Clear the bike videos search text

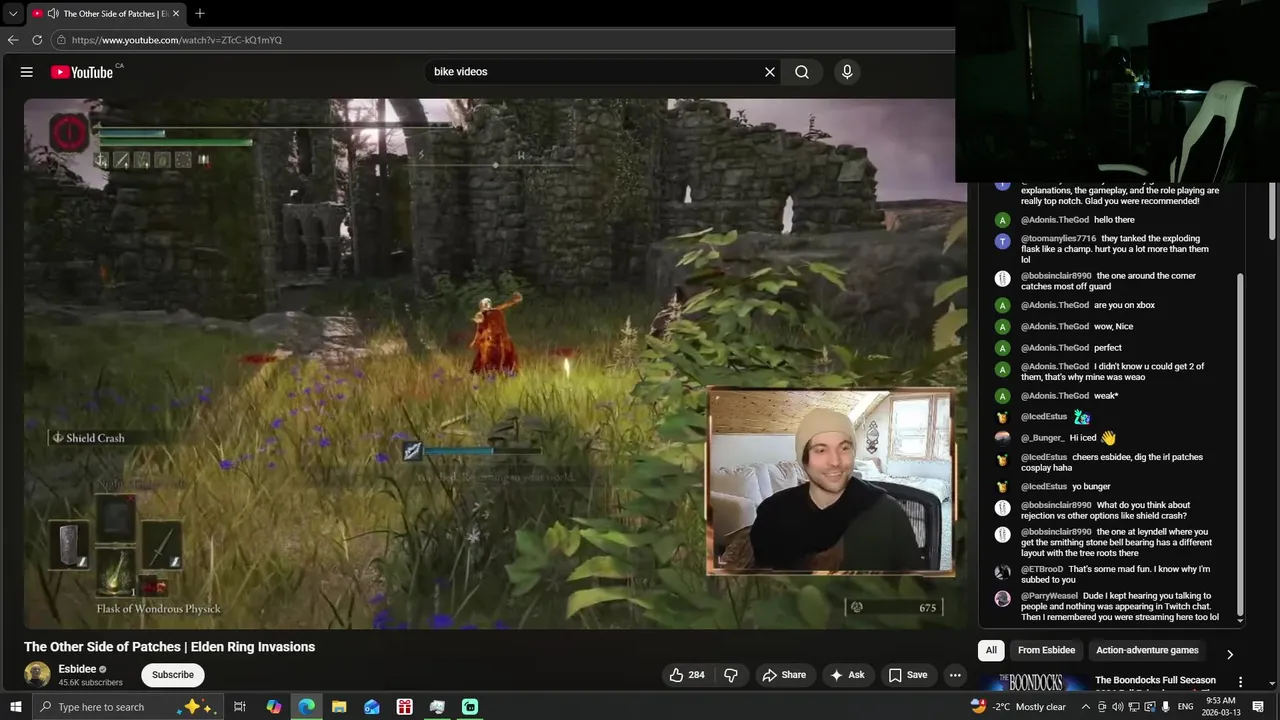tap(770, 72)
